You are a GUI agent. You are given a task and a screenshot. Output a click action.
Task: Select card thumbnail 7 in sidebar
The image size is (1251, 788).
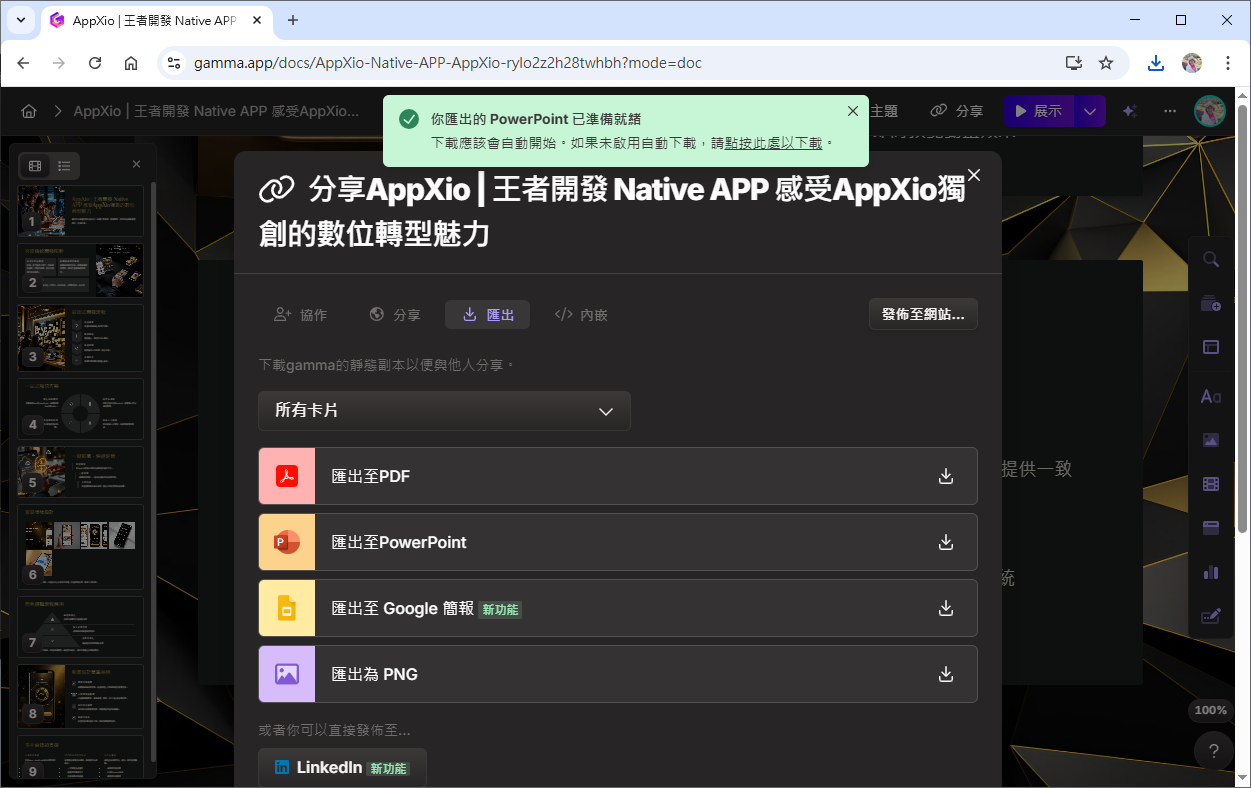(80, 627)
